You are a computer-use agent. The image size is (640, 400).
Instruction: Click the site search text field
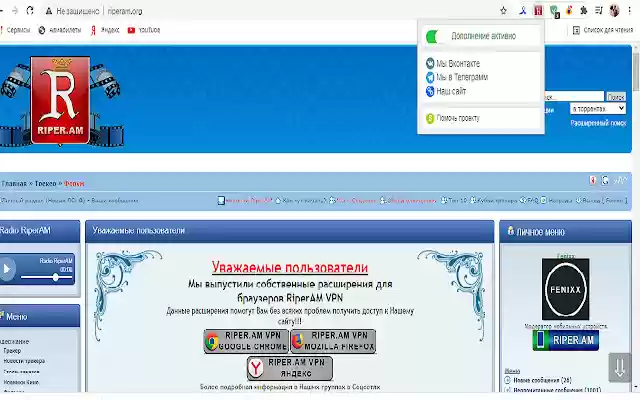pos(573,97)
